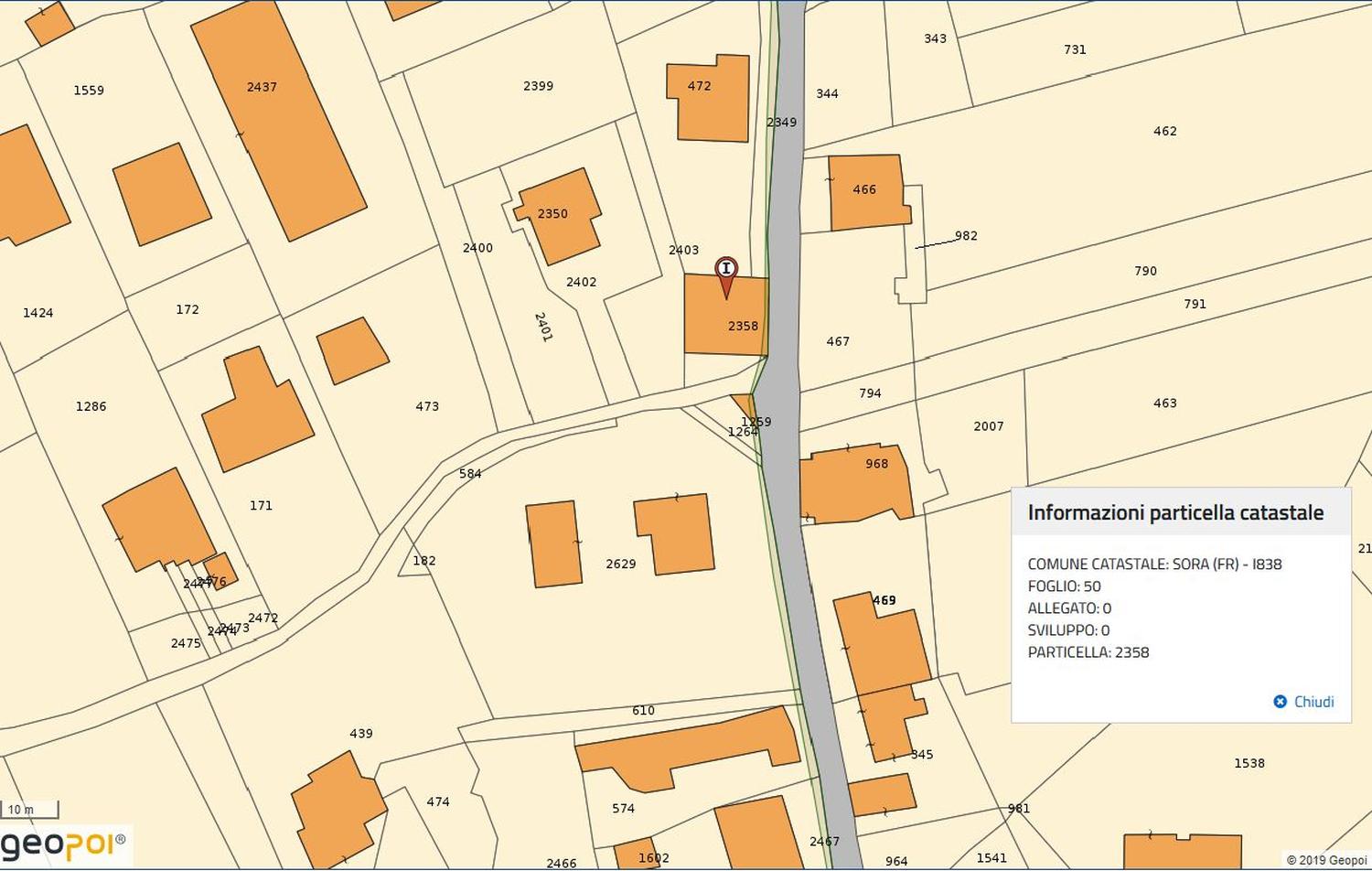This screenshot has height=871, width=1372.
Task: Click the blue X icon beside Chiudi
Action: [x=1281, y=702]
